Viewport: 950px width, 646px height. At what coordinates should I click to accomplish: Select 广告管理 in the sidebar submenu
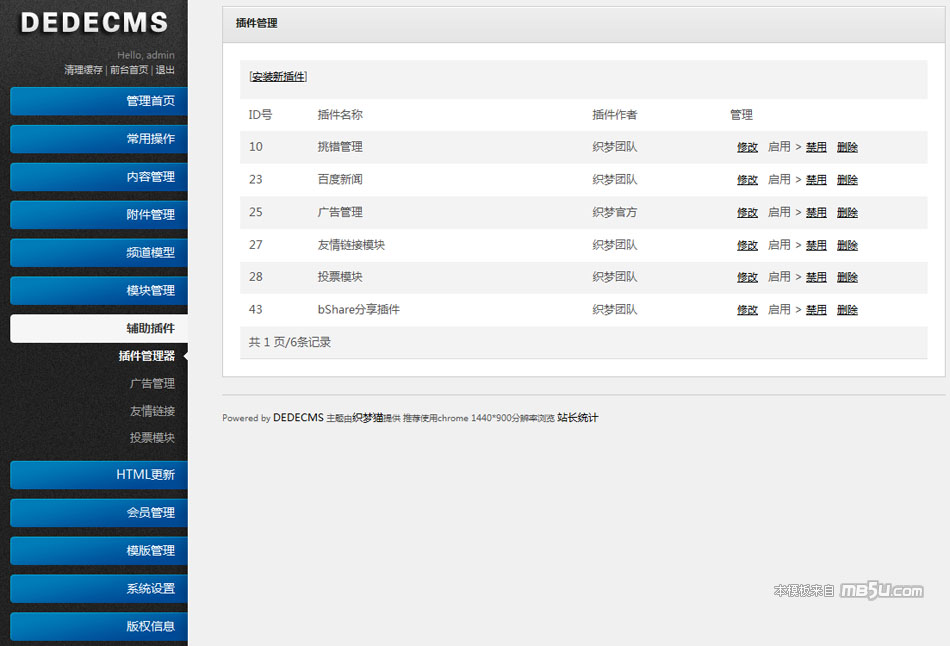[x=152, y=383]
